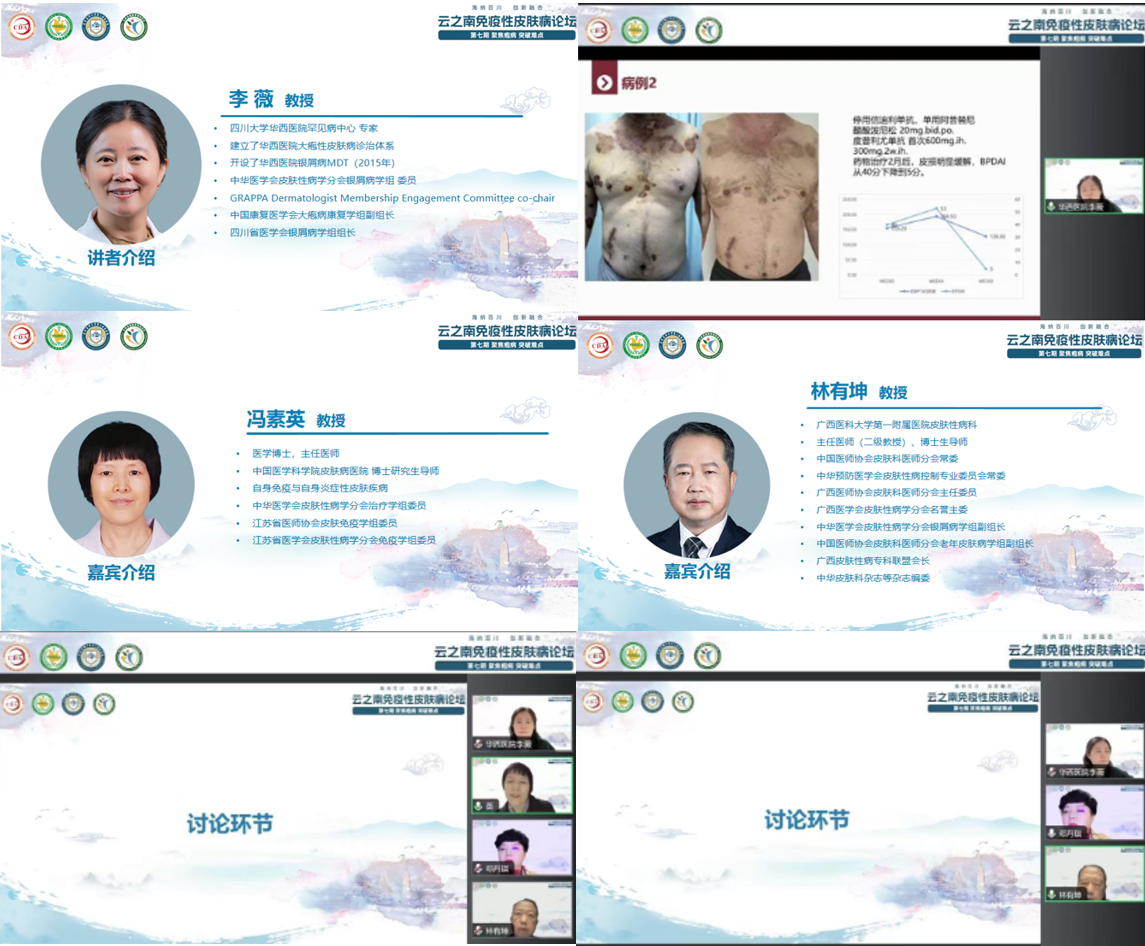Image resolution: width=1145 pixels, height=946 pixels.
Task: Toggle the green microphone on the 冯 video tile
Action: (479, 805)
